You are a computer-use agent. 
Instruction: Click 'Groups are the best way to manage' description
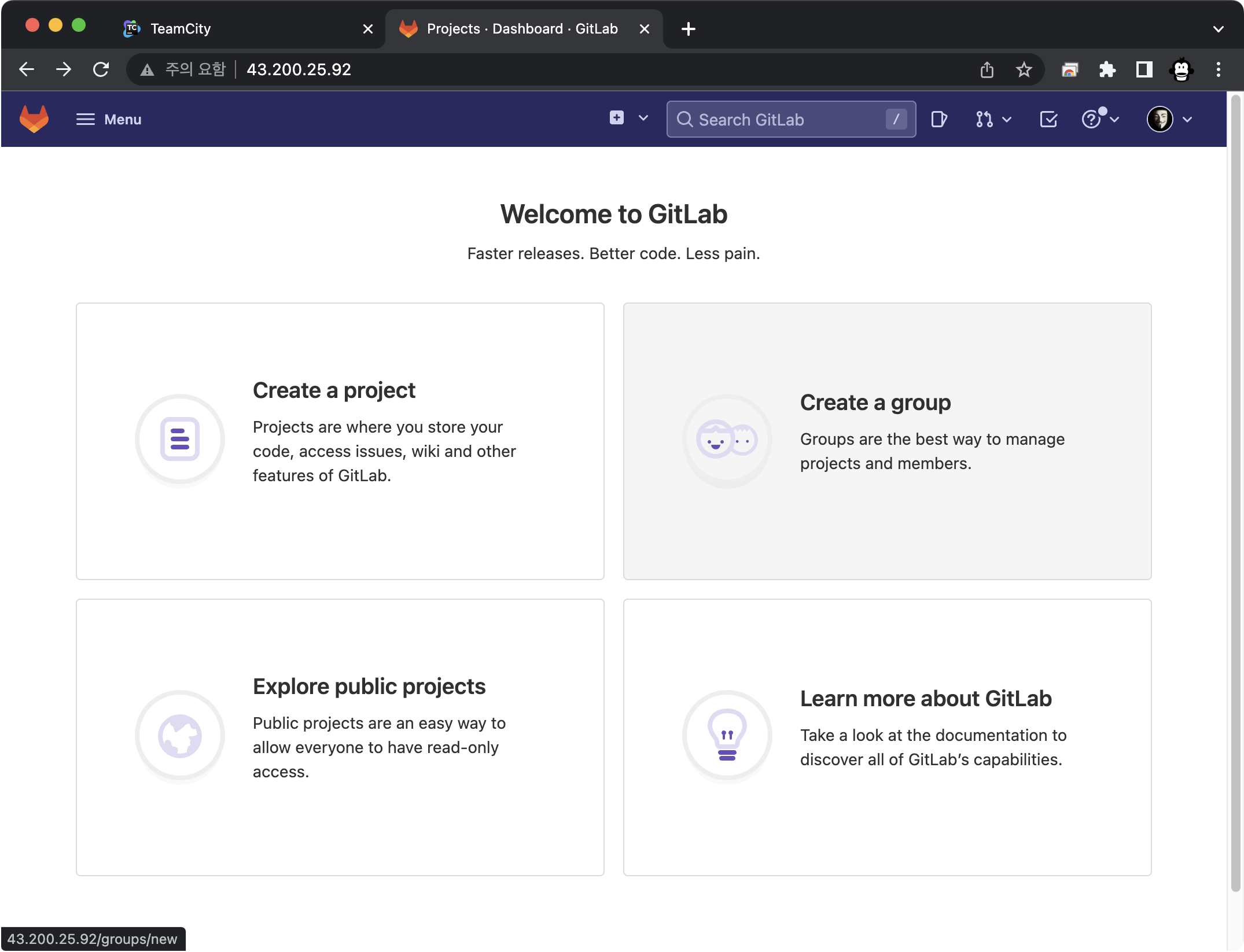[932, 451]
